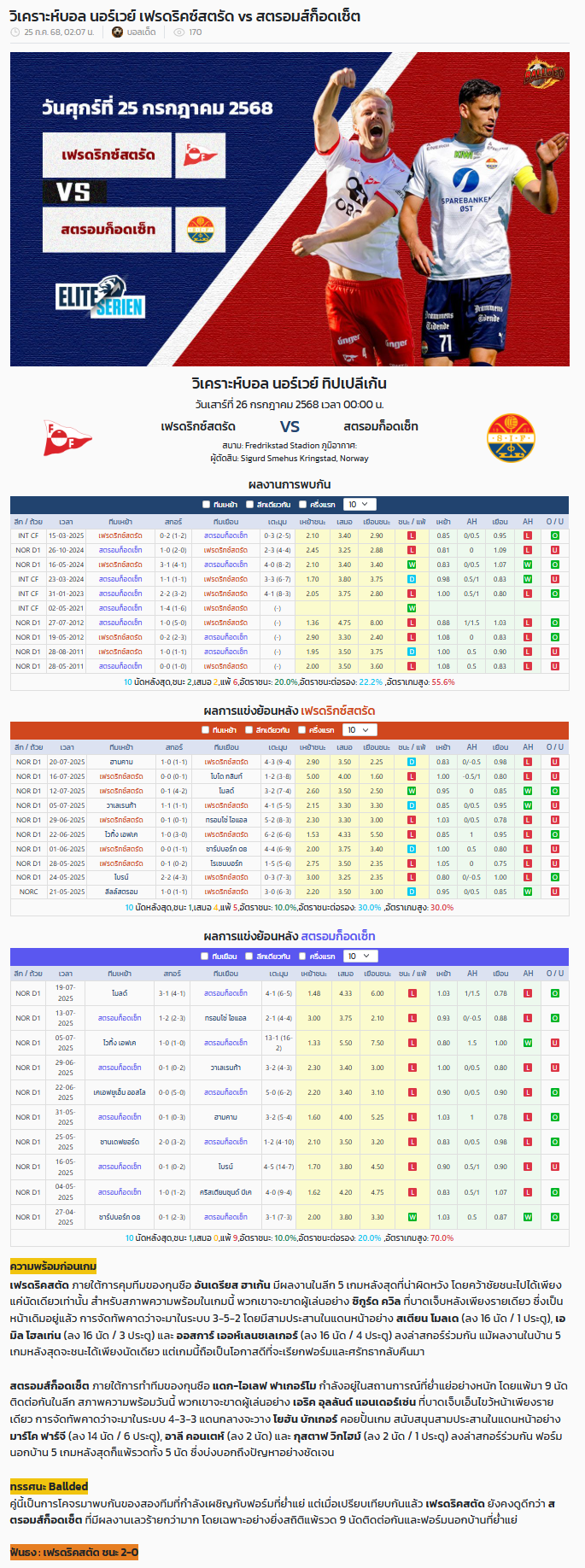585x1568 pixels.
Task: Click the highlighted ฟันธง prediction line
Action: click(73, 1552)
